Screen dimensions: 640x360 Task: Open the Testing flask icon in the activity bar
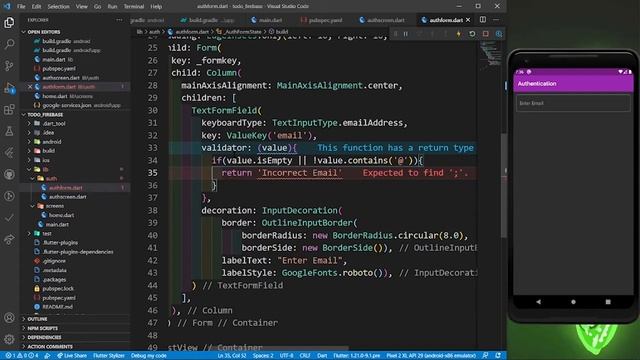9,131
